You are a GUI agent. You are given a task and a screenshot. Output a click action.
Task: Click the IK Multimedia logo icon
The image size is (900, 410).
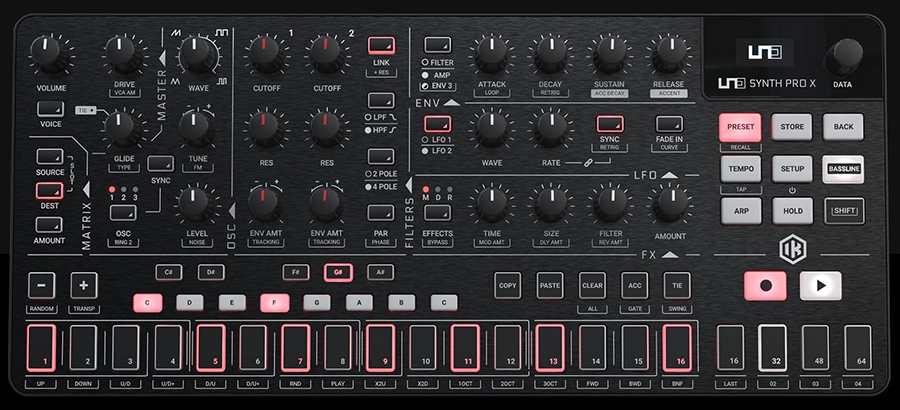click(x=793, y=250)
